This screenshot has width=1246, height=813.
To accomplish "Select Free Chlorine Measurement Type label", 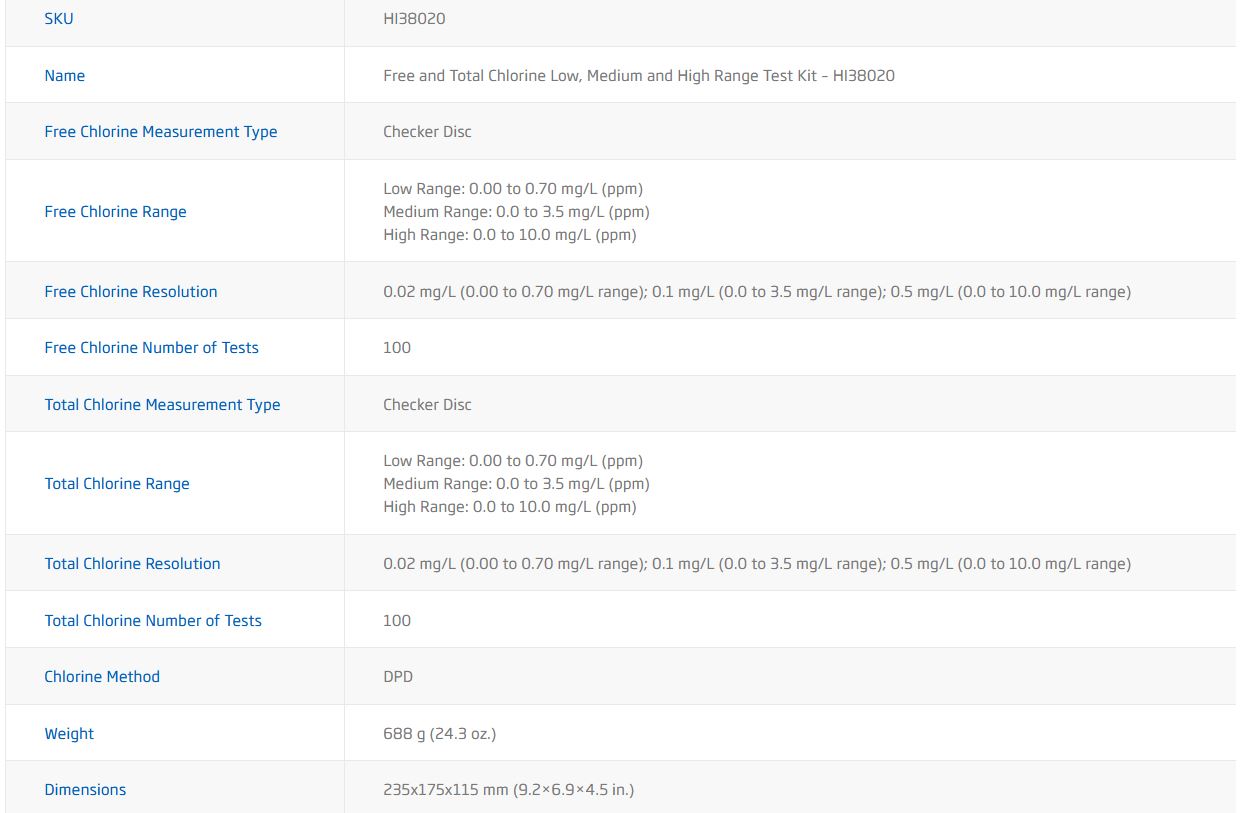I will 161,132.
